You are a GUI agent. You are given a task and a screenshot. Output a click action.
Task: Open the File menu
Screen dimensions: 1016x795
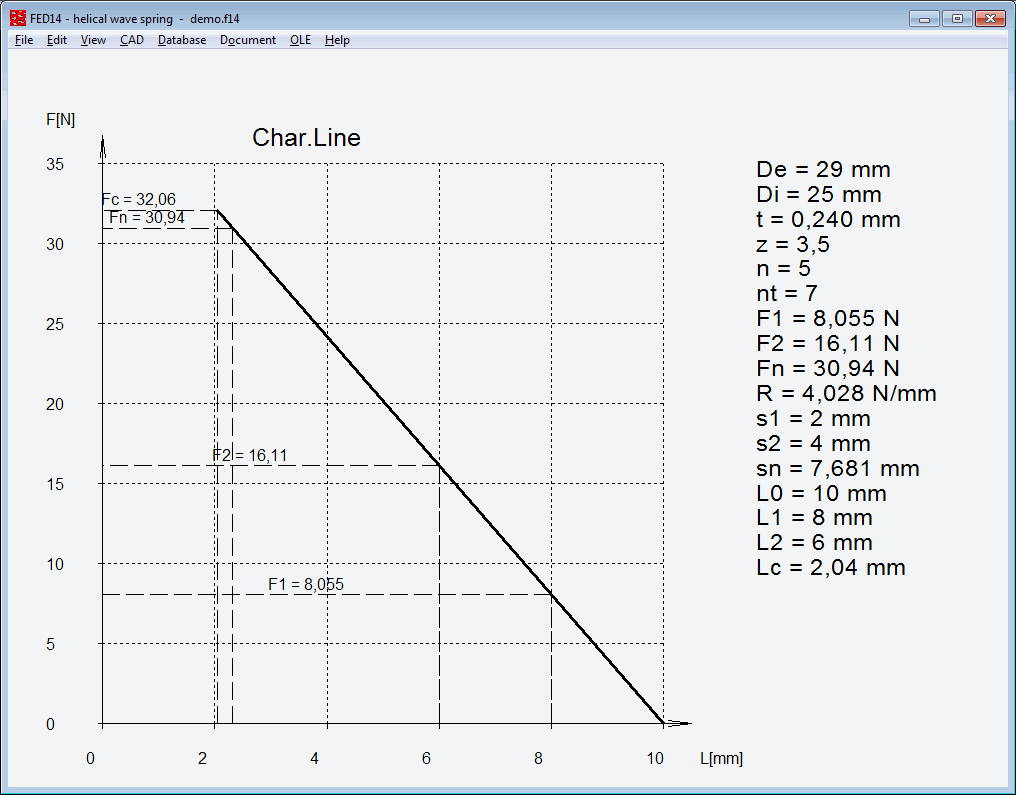coord(24,40)
